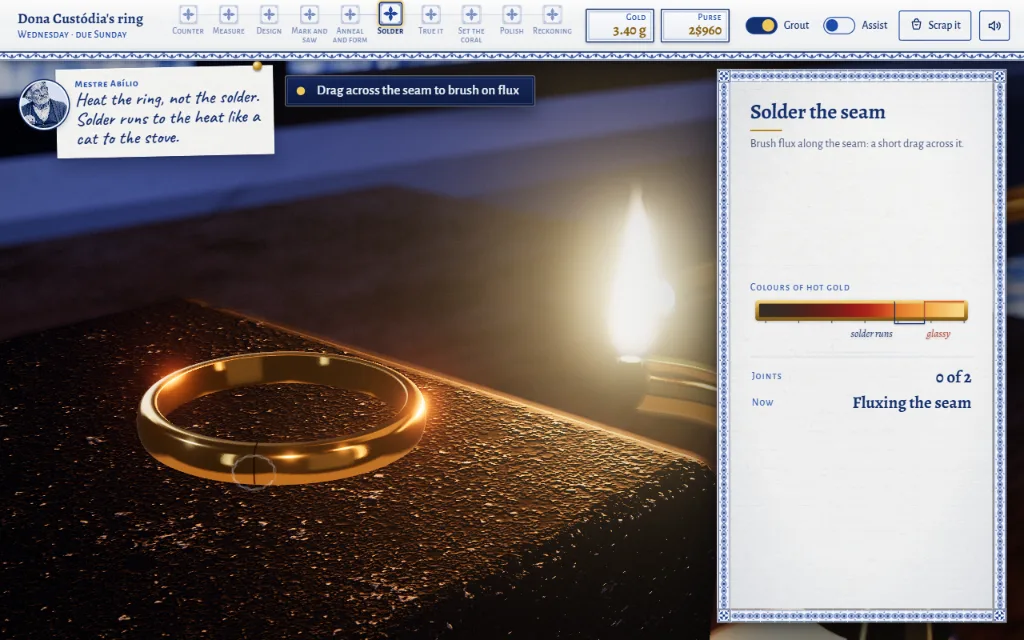Go to the Reckoning step icon
The width and height of the screenshot is (1024, 640).
click(552, 14)
